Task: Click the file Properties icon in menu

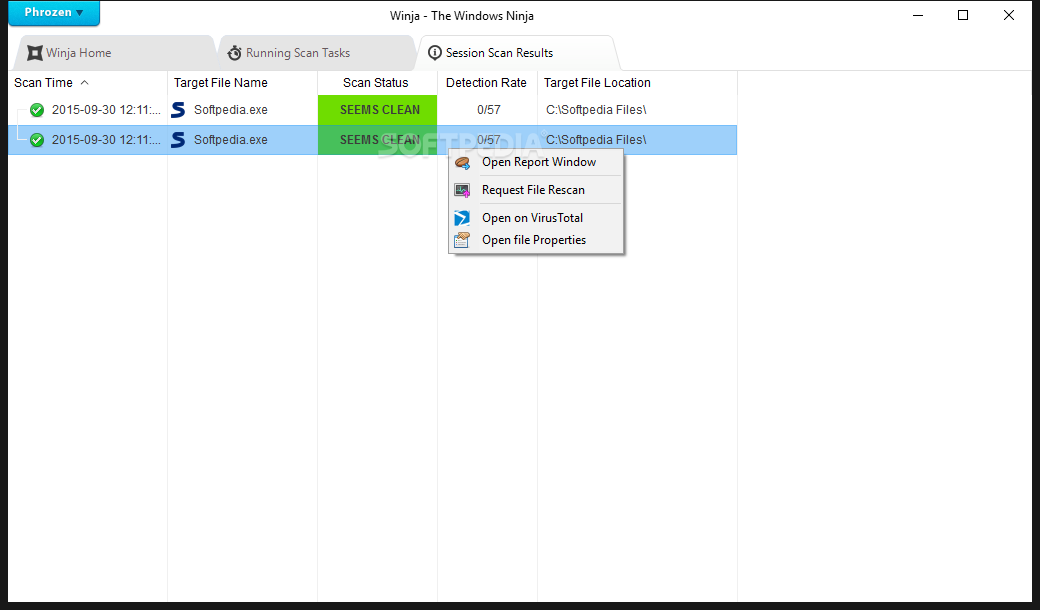Action: pyautogui.click(x=462, y=240)
